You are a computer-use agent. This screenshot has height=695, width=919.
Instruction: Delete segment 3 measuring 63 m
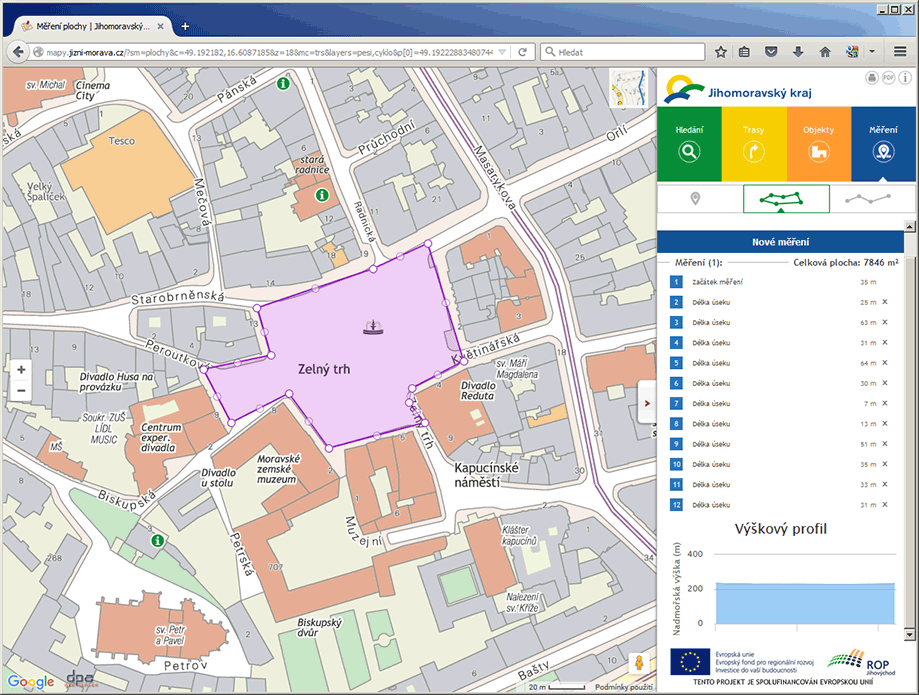click(885, 322)
